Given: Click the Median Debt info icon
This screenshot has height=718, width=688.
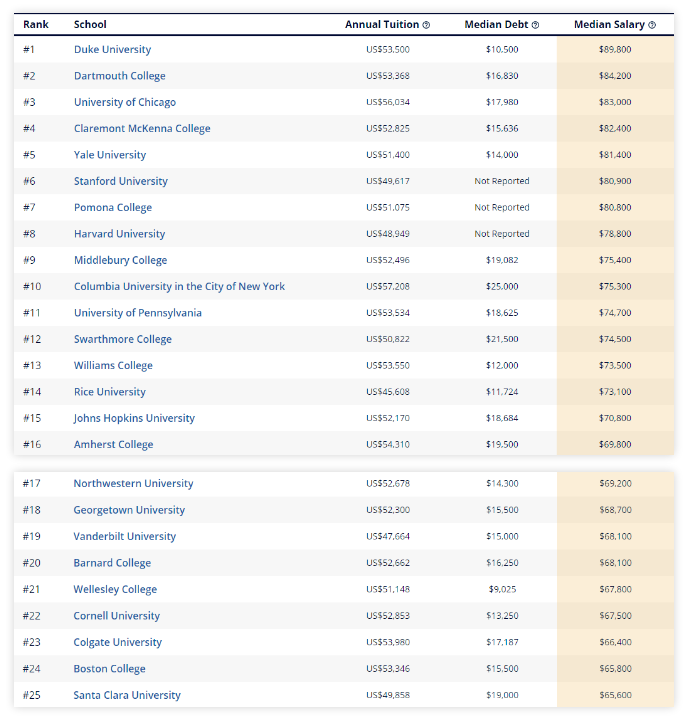Looking at the screenshot, I should 535,25.
